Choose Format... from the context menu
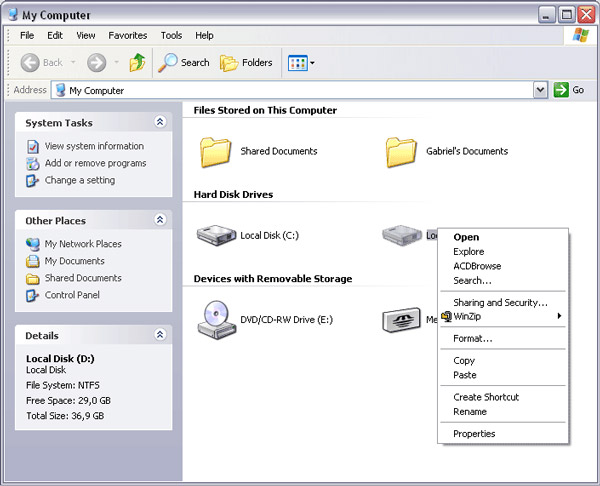Viewport: 600px width, 486px height. 472,339
